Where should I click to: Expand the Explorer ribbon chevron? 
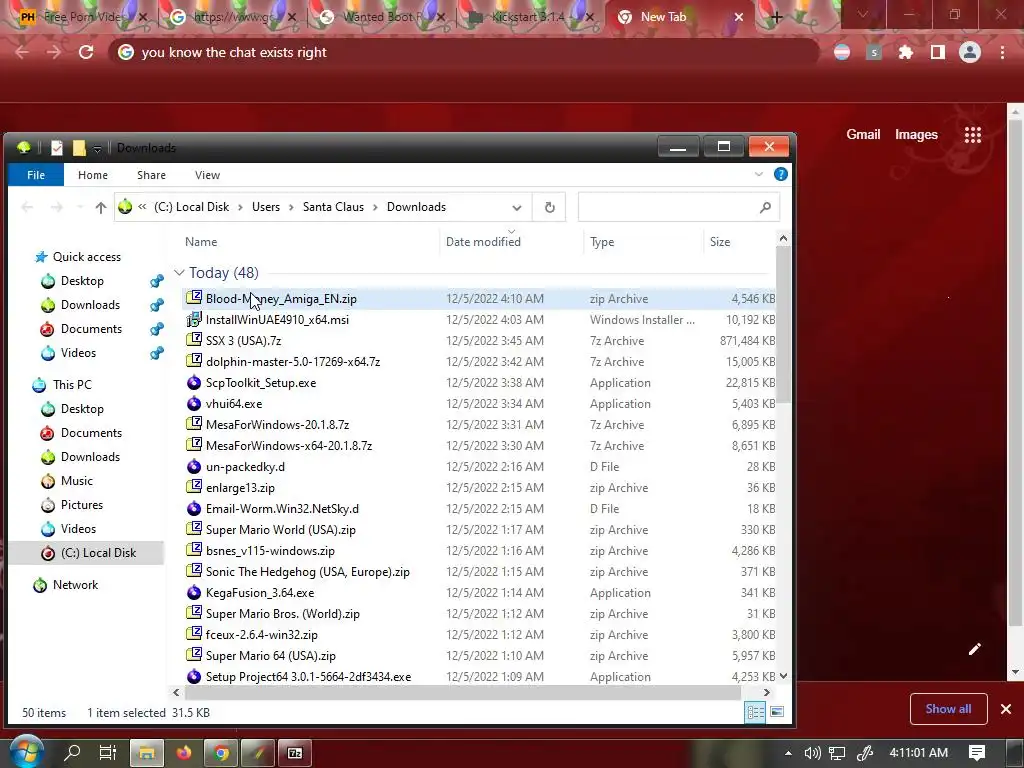(x=758, y=174)
